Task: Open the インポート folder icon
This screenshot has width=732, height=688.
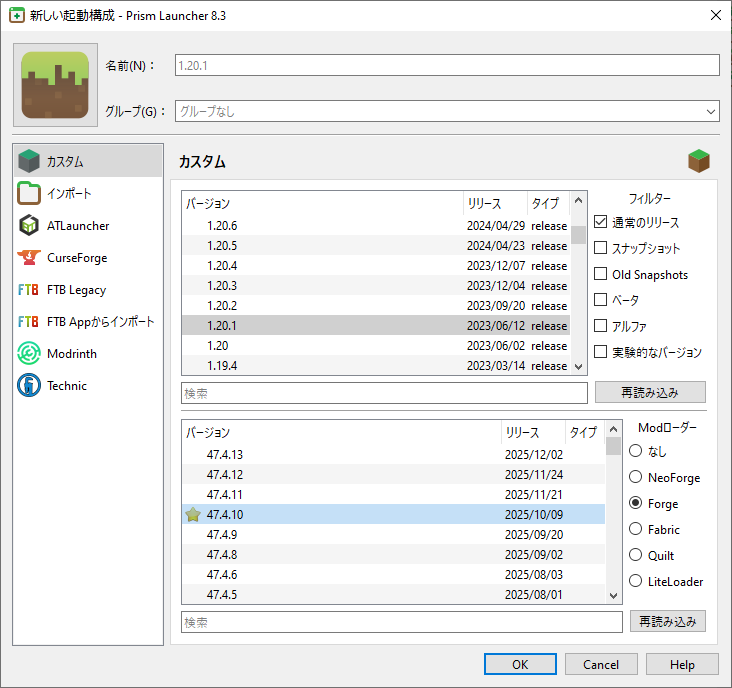Action: click(x=30, y=193)
